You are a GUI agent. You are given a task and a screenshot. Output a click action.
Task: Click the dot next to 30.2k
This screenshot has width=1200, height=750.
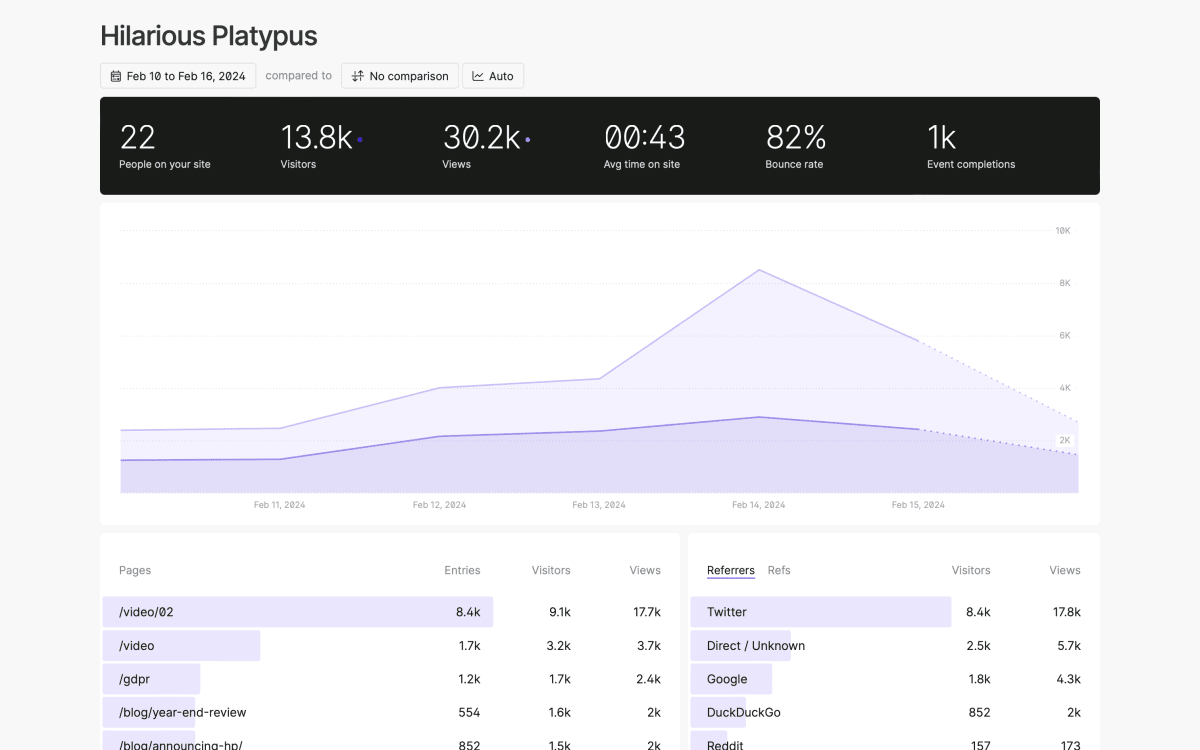(x=528, y=140)
